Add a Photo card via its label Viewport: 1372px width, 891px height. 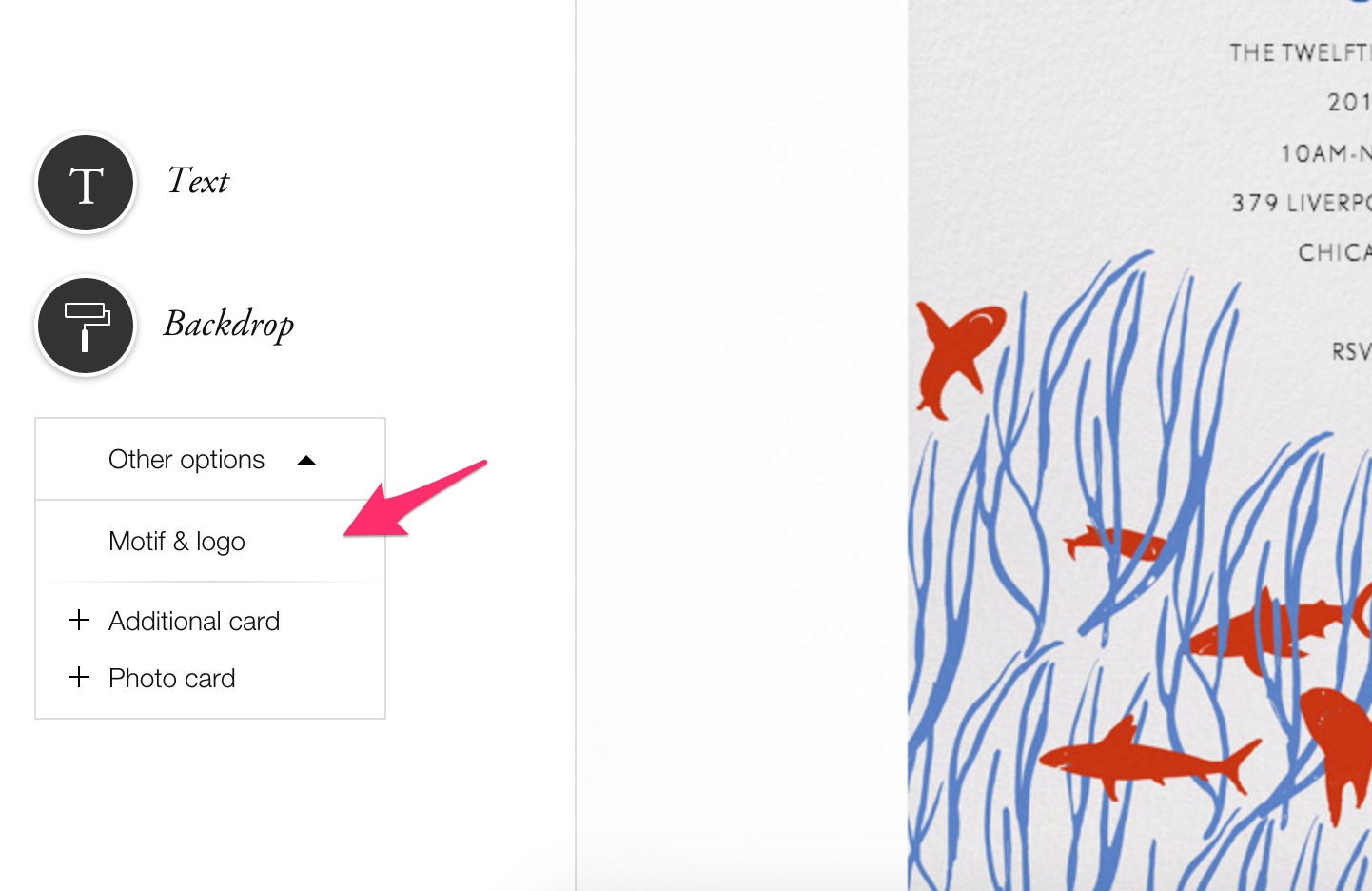point(172,679)
